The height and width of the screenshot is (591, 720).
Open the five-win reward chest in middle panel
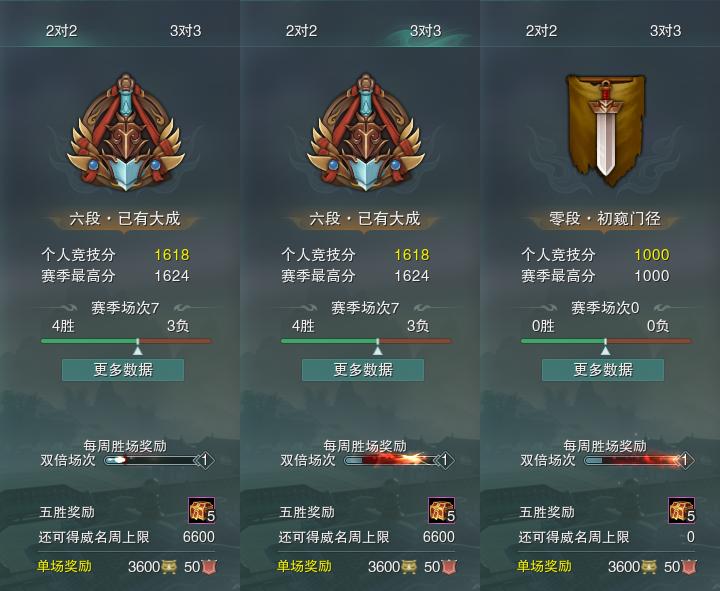point(442,510)
